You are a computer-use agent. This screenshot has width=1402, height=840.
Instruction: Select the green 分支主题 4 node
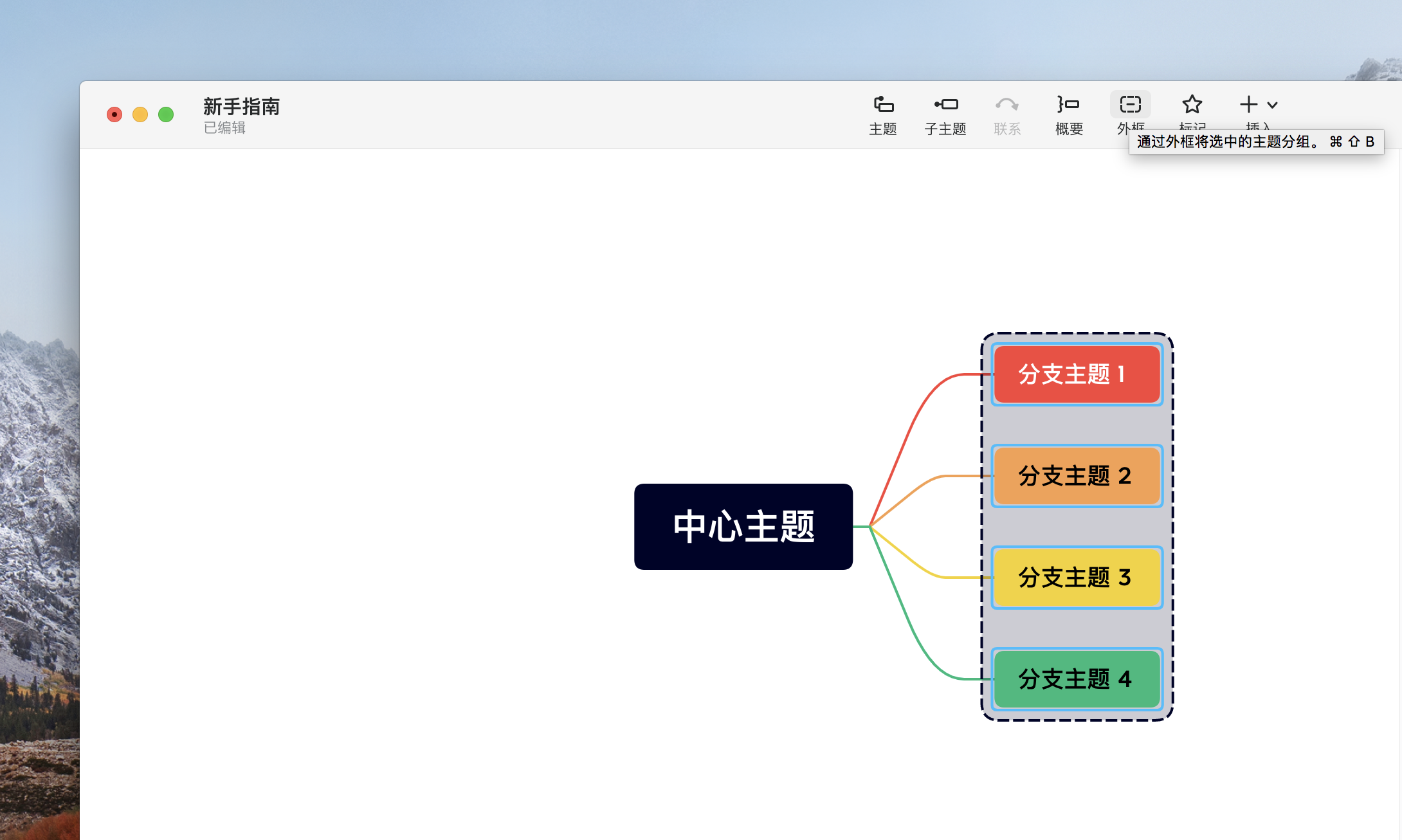tap(1077, 679)
